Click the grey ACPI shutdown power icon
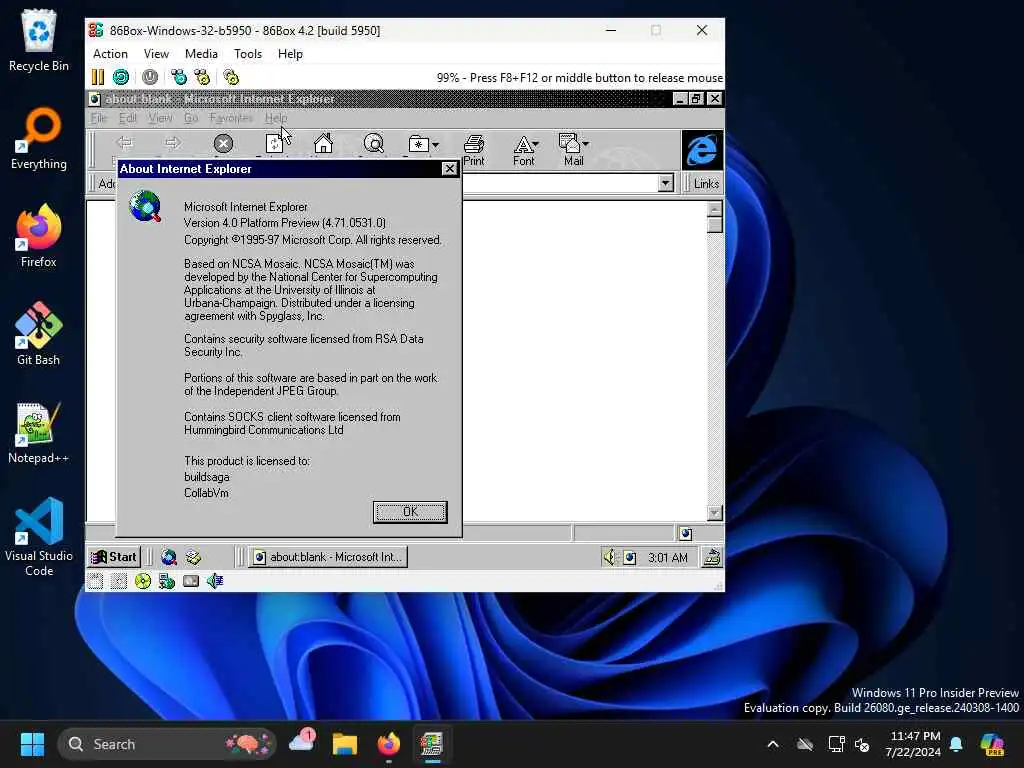The width and height of the screenshot is (1024, 768). [x=150, y=77]
